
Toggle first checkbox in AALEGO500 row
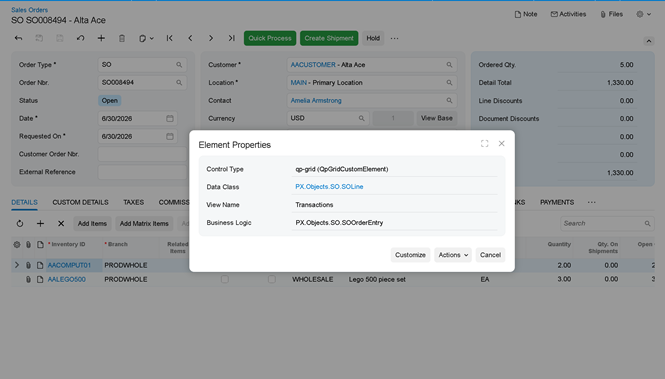[225, 279]
